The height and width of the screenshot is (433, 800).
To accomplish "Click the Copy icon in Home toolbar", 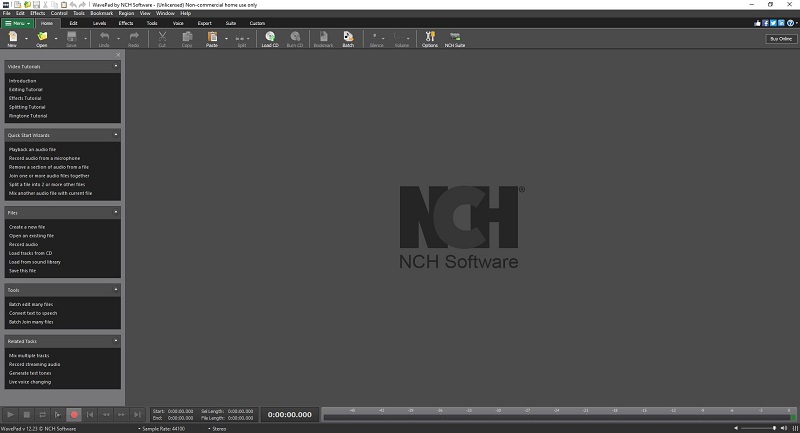I will [x=187, y=36].
